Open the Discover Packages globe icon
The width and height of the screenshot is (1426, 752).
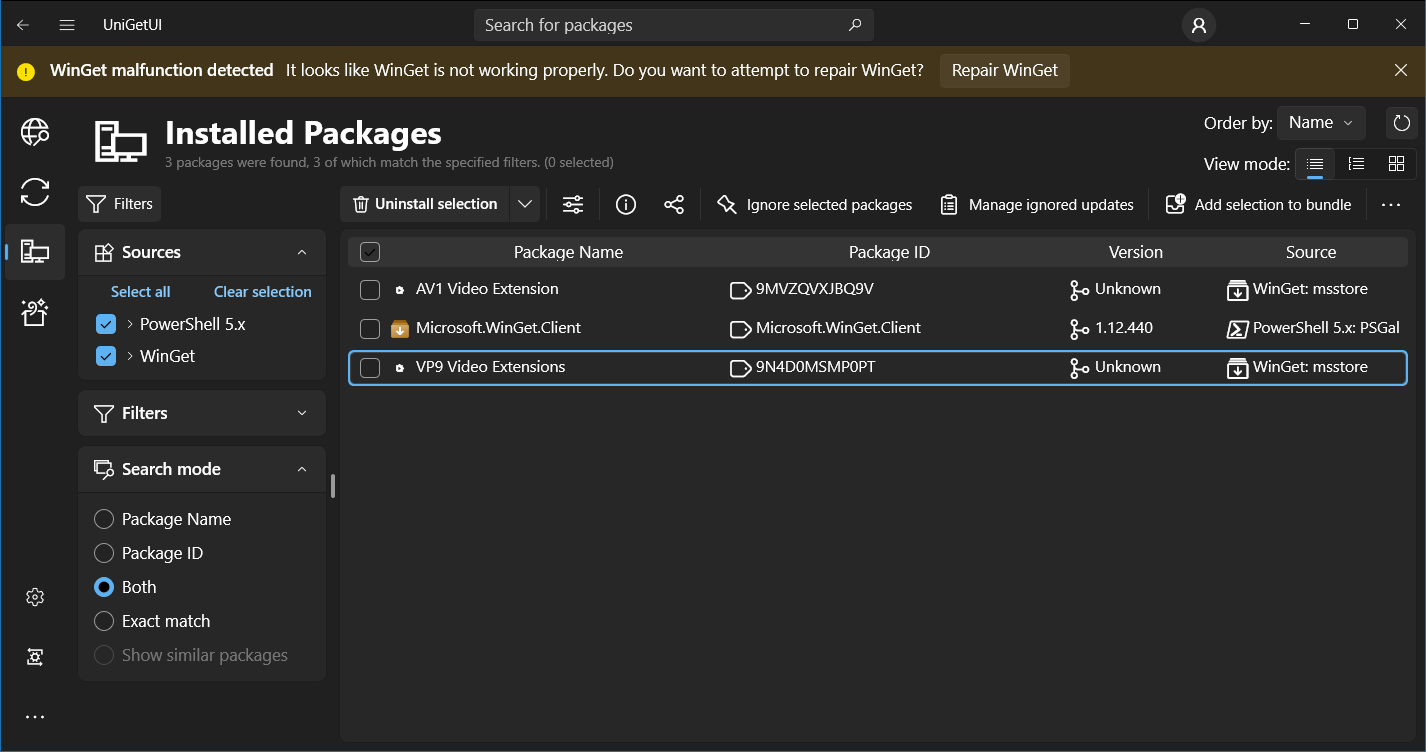point(35,132)
